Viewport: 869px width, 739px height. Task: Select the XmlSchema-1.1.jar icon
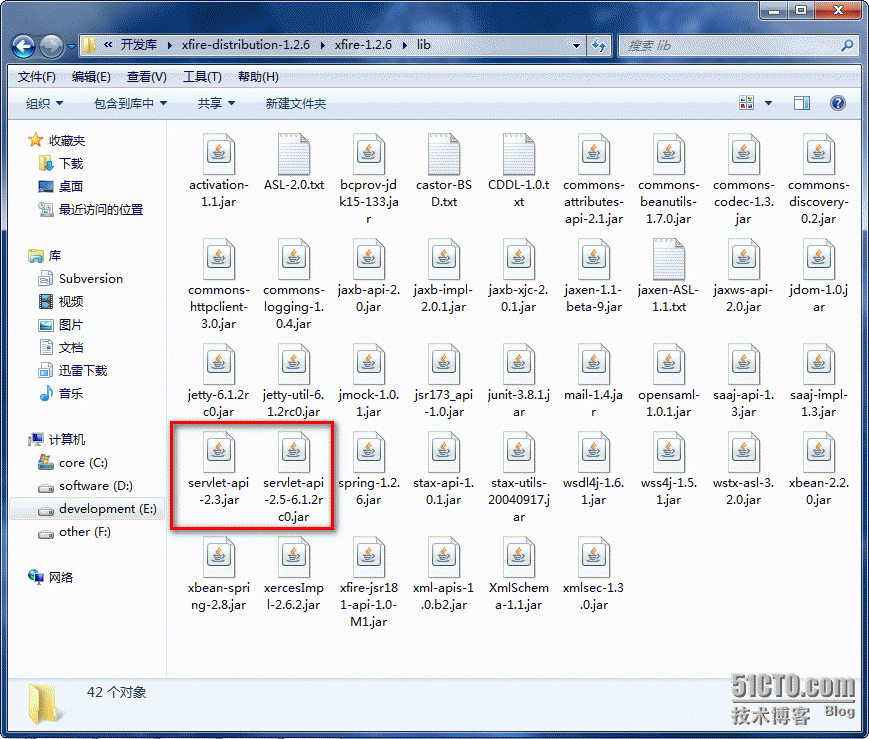(x=519, y=557)
